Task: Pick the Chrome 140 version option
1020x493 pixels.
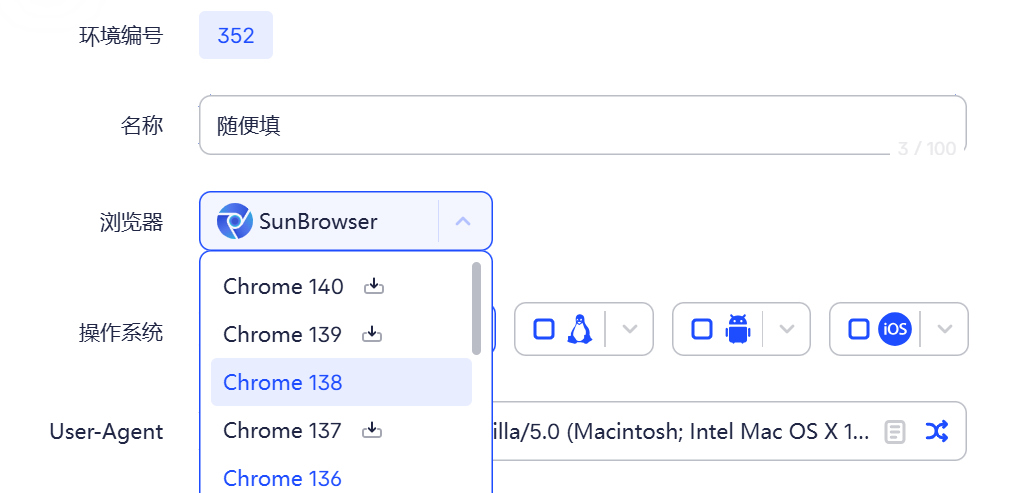Action: point(283,287)
